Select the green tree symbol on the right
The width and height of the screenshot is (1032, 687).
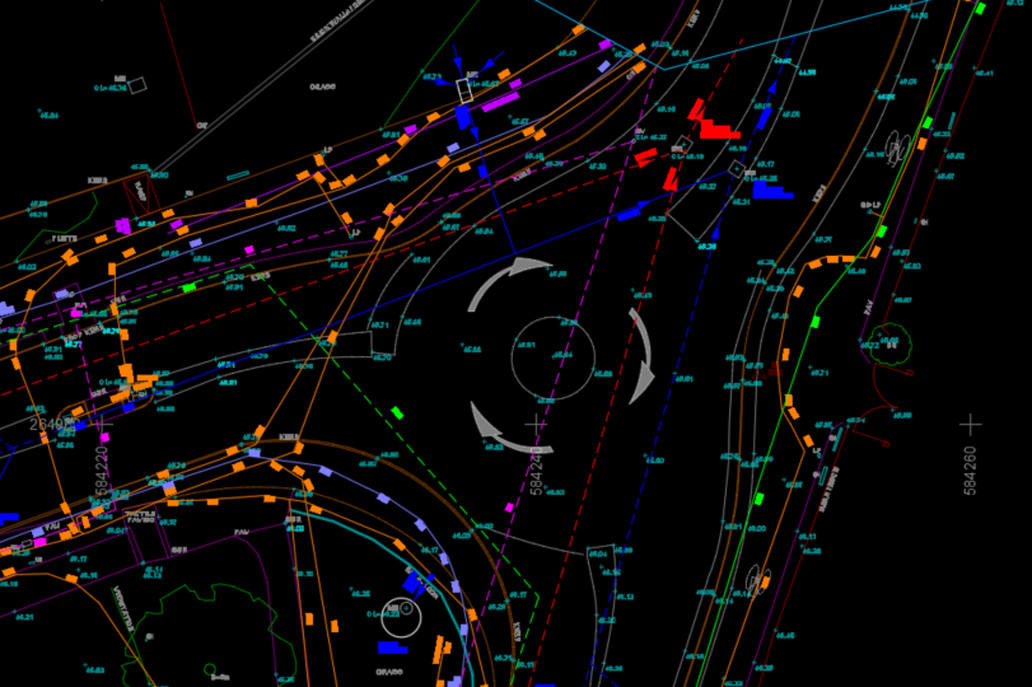coord(890,344)
